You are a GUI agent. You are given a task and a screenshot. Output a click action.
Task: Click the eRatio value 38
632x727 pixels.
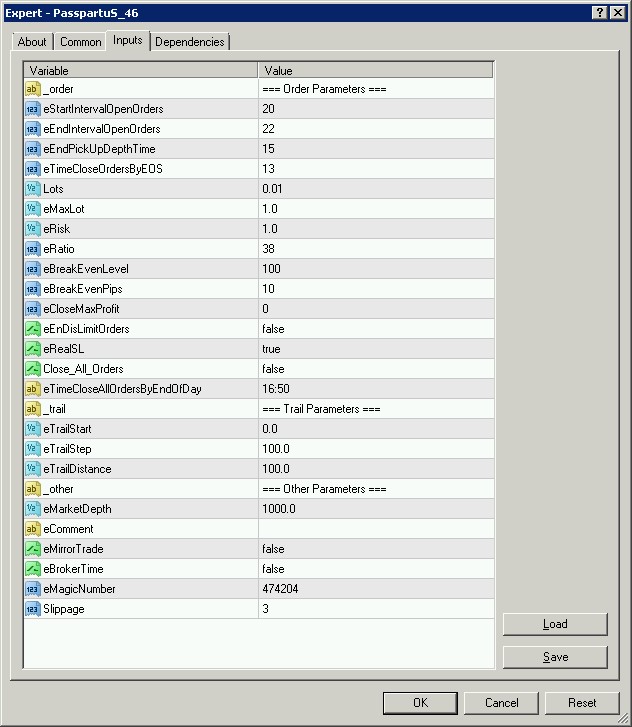(268, 249)
